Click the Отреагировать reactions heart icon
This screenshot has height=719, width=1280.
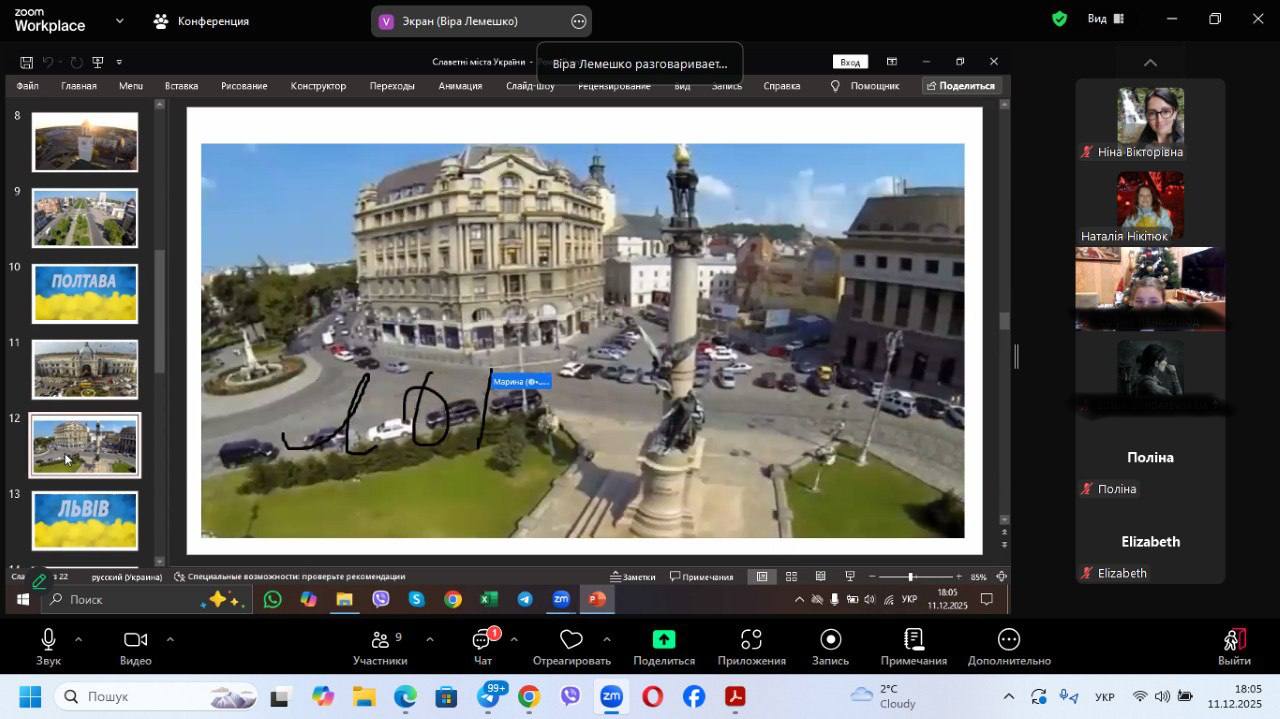[571, 640]
